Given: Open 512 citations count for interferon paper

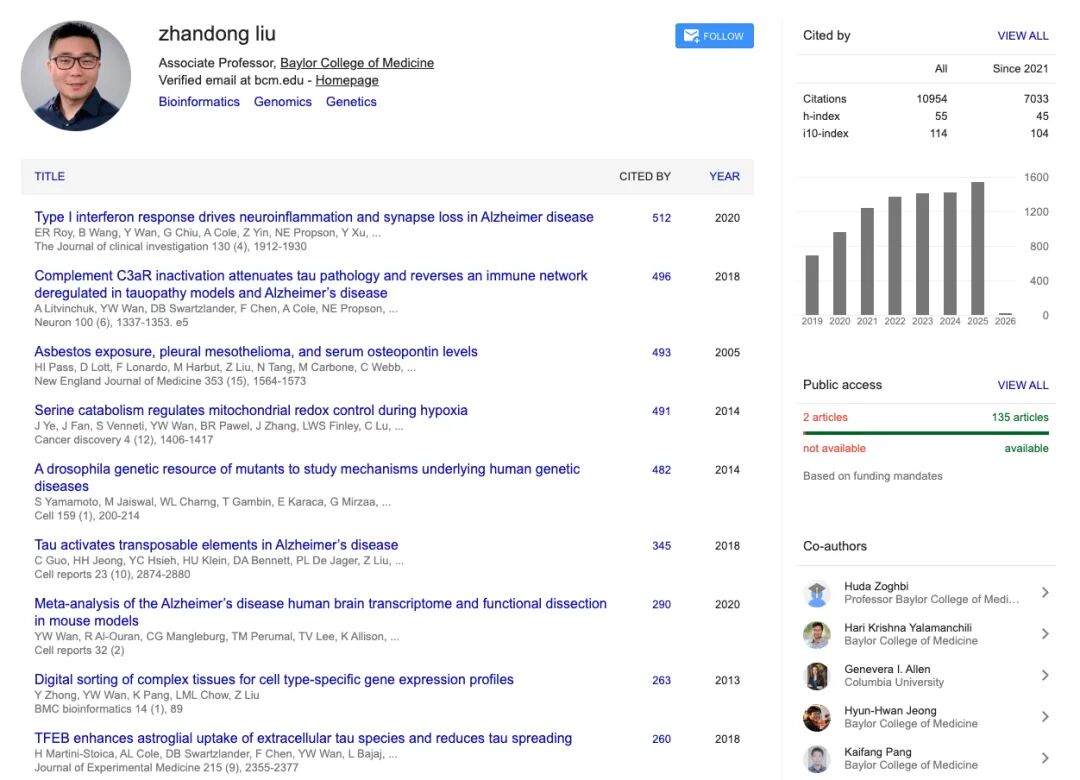Looking at the screenshot, I should (661, 218).
